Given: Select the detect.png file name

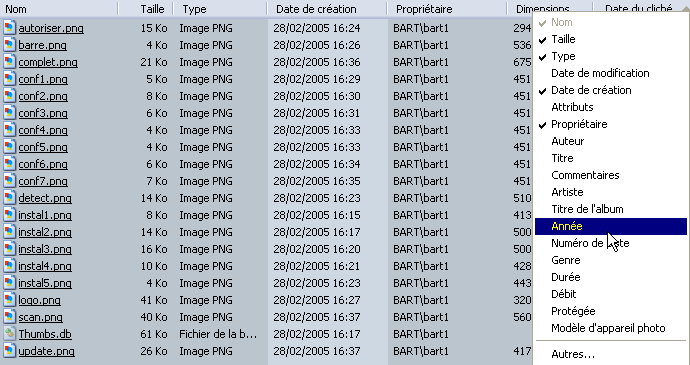Looking at the screenshot, I should 45,199.
